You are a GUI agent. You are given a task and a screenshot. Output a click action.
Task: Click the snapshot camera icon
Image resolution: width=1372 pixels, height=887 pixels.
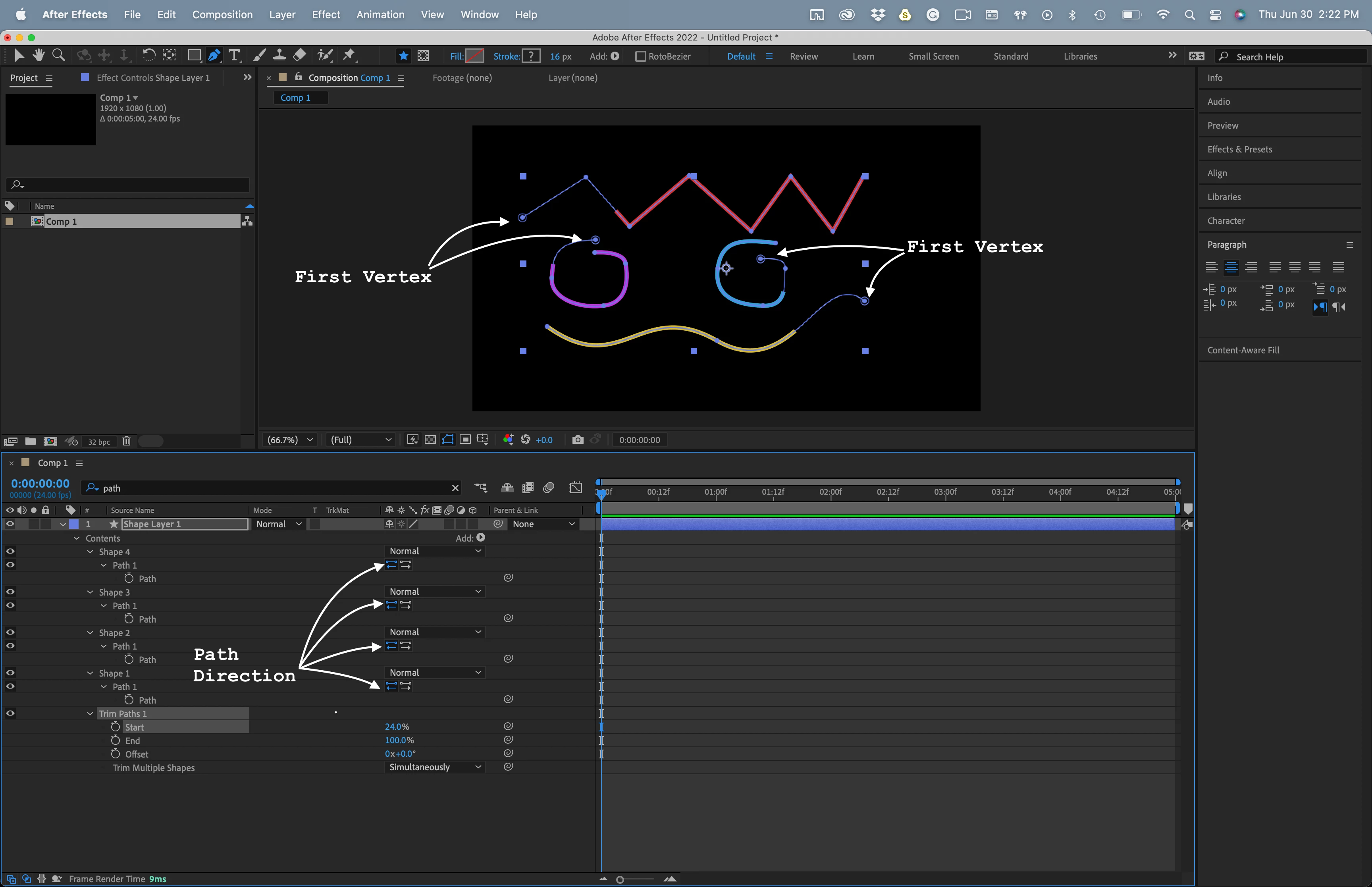click(578, 440)
